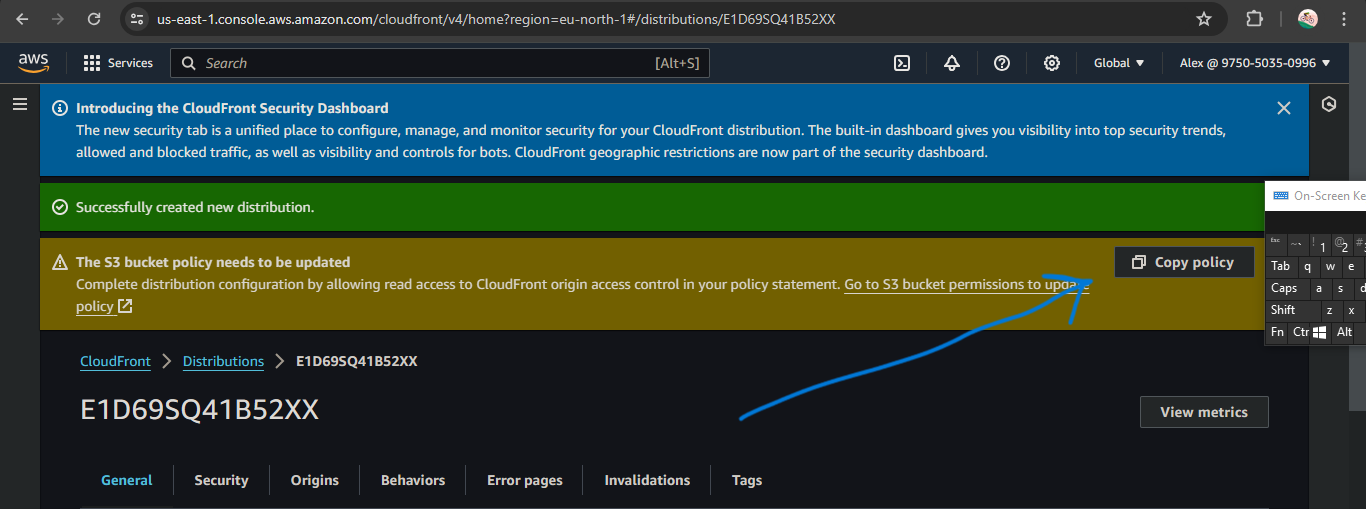Expand the Alex account menu
The image size is (1366, 509).
pyautogui.click(x=1255, y=63)
